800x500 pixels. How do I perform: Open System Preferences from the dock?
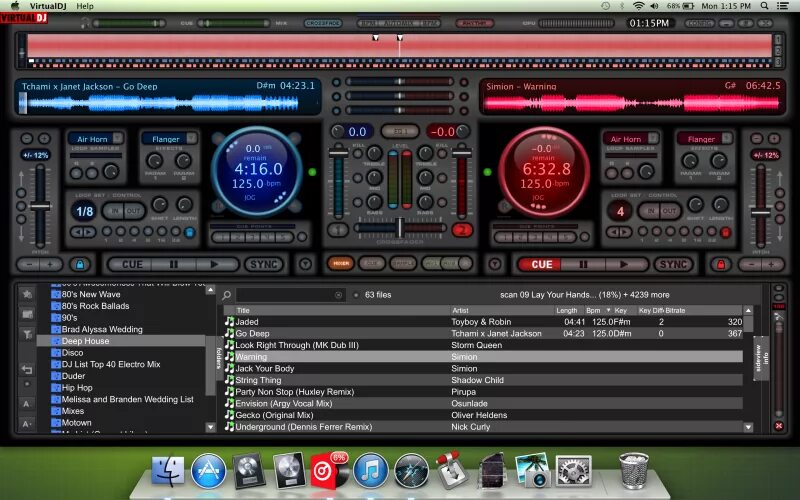pos(573,470)
